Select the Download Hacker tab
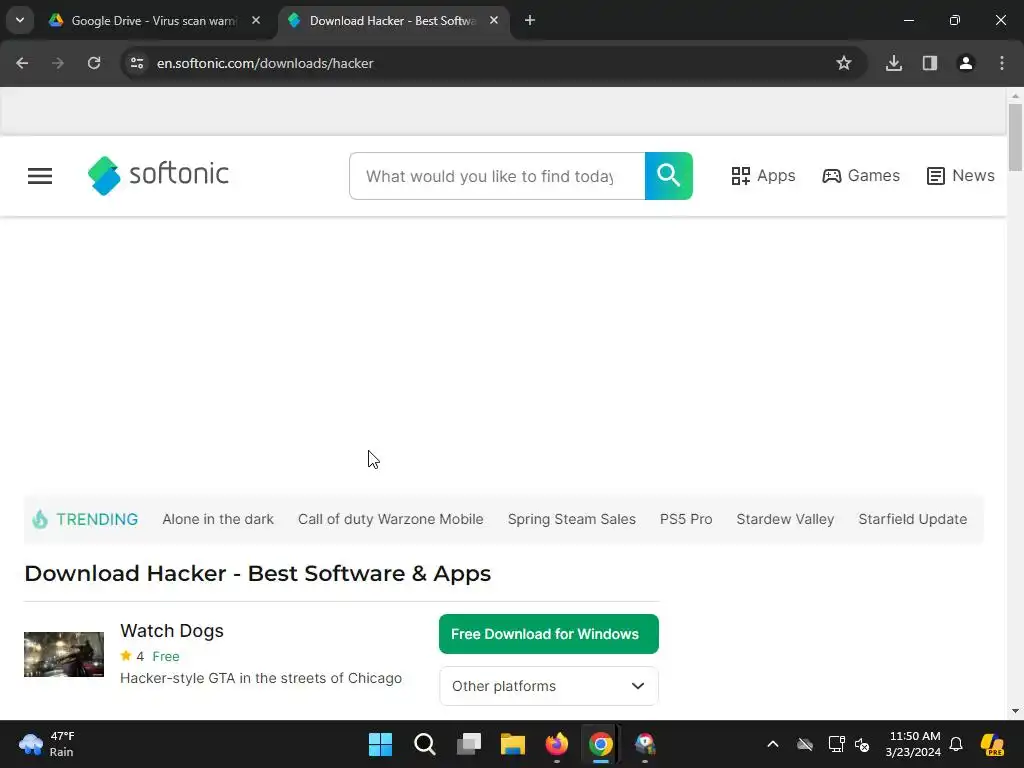The image size is (1024, 768). [x=392, y=21]
